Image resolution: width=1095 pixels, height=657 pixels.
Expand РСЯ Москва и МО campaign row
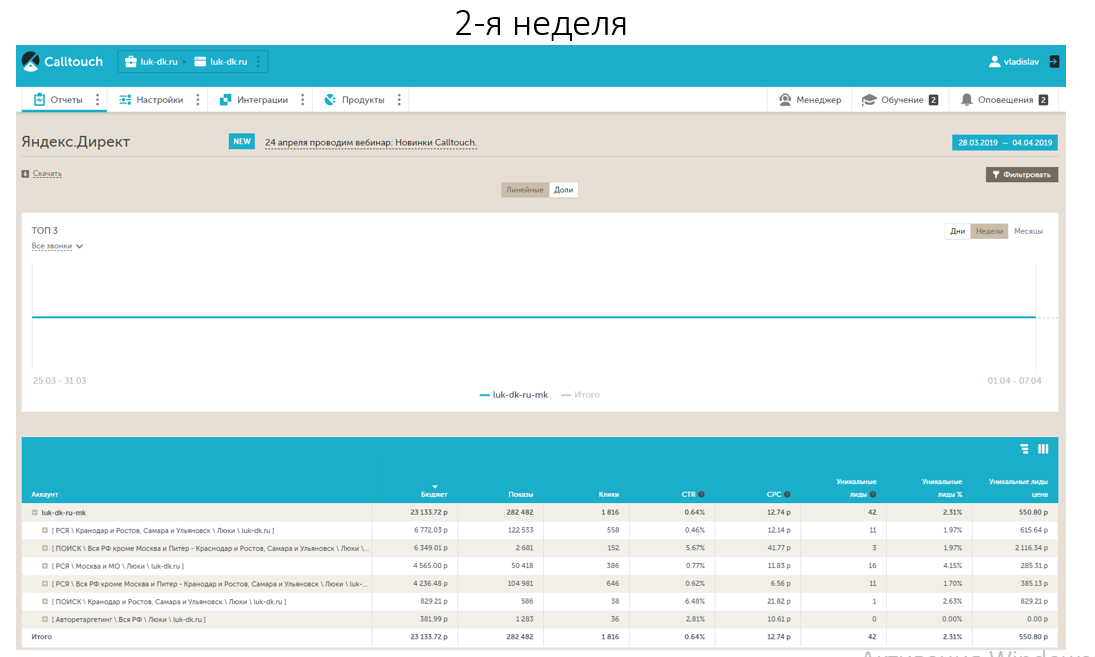45,566
